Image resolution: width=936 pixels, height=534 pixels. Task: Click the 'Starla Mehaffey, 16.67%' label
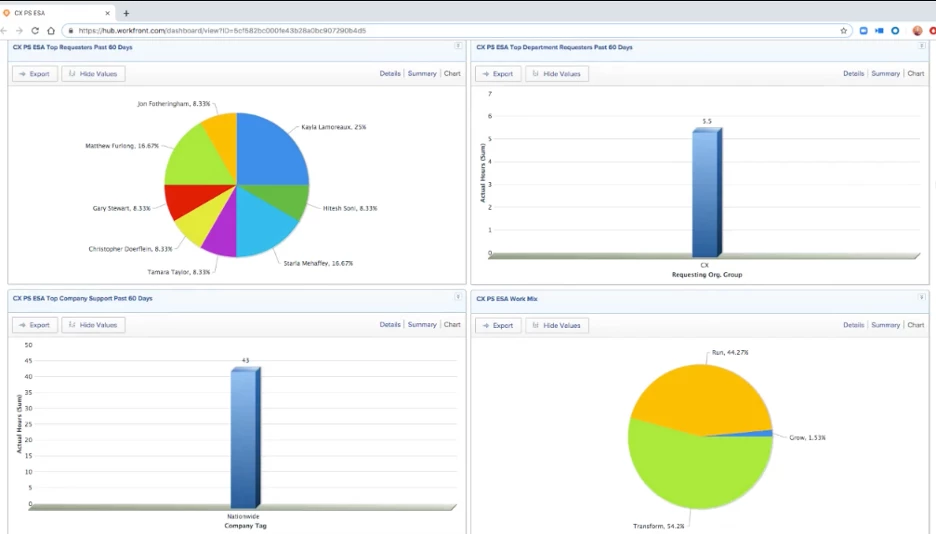coord(318,263)
